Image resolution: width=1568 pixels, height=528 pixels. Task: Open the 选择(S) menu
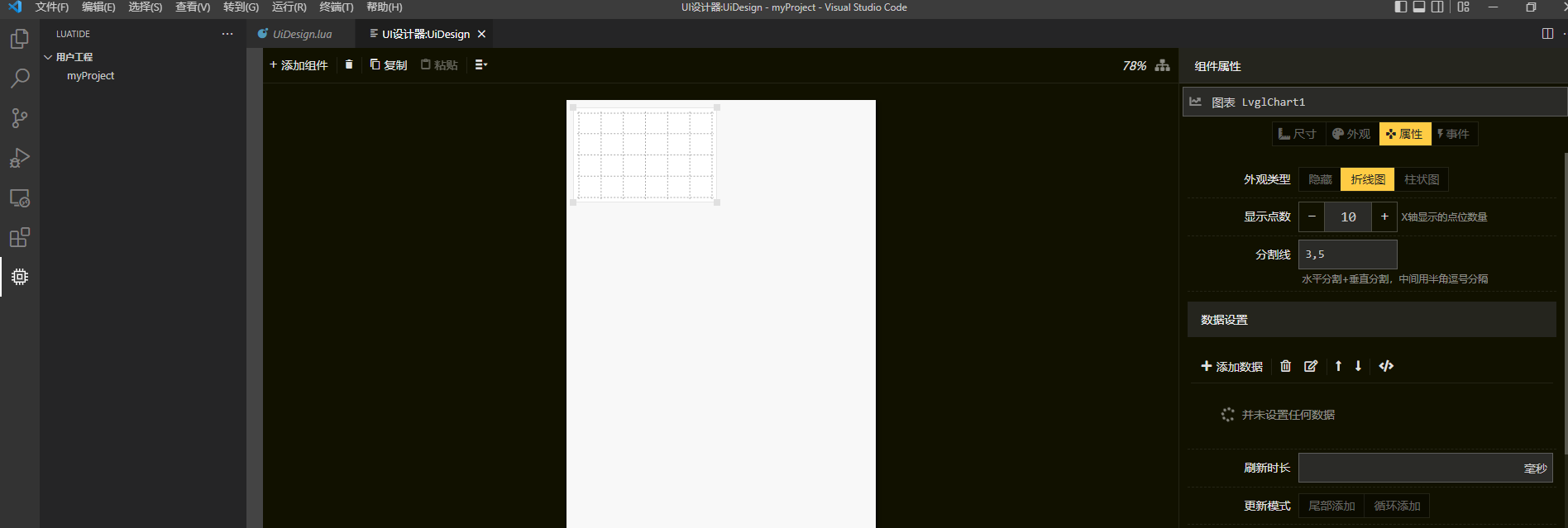[x=146, y=7]
